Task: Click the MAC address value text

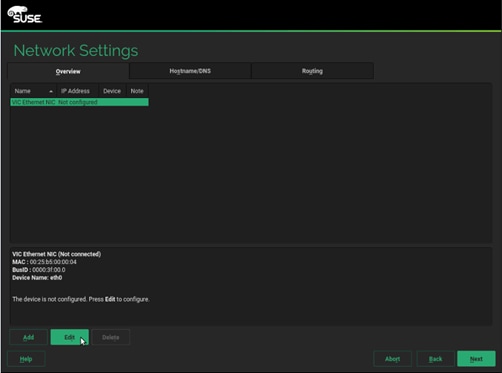Action: pyautogui.click(x=53, y=262)
